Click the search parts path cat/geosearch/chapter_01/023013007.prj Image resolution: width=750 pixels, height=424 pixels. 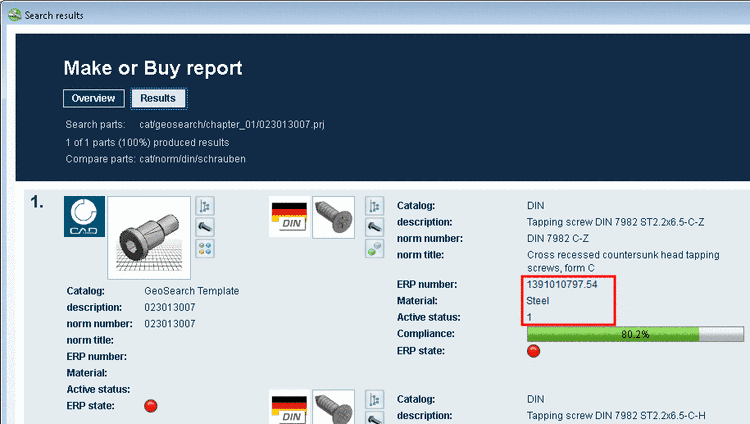click(232, 124)
